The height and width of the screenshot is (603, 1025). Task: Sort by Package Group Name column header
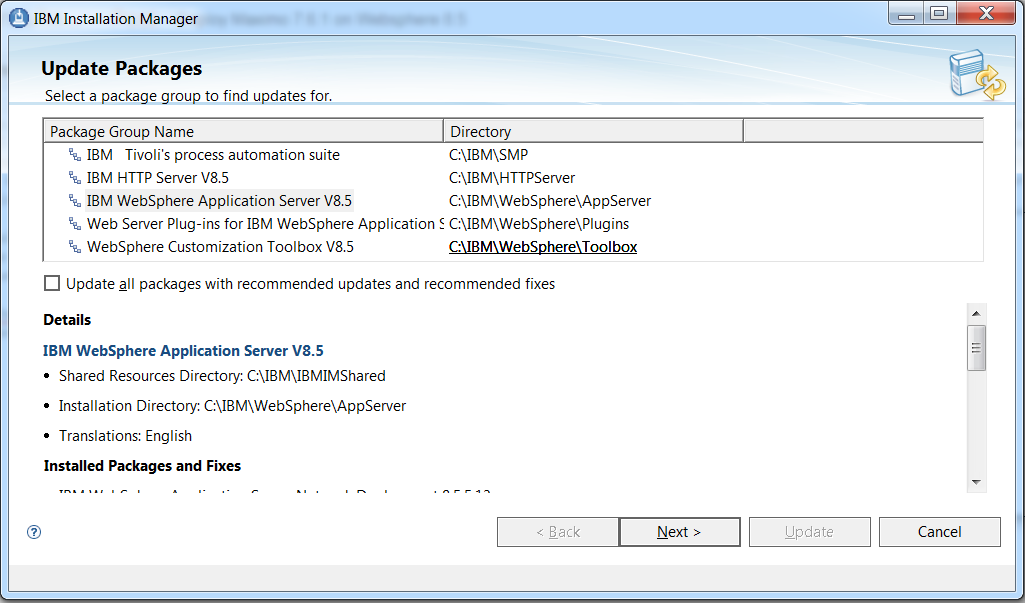pyautogui.click(x=243, y=131)
